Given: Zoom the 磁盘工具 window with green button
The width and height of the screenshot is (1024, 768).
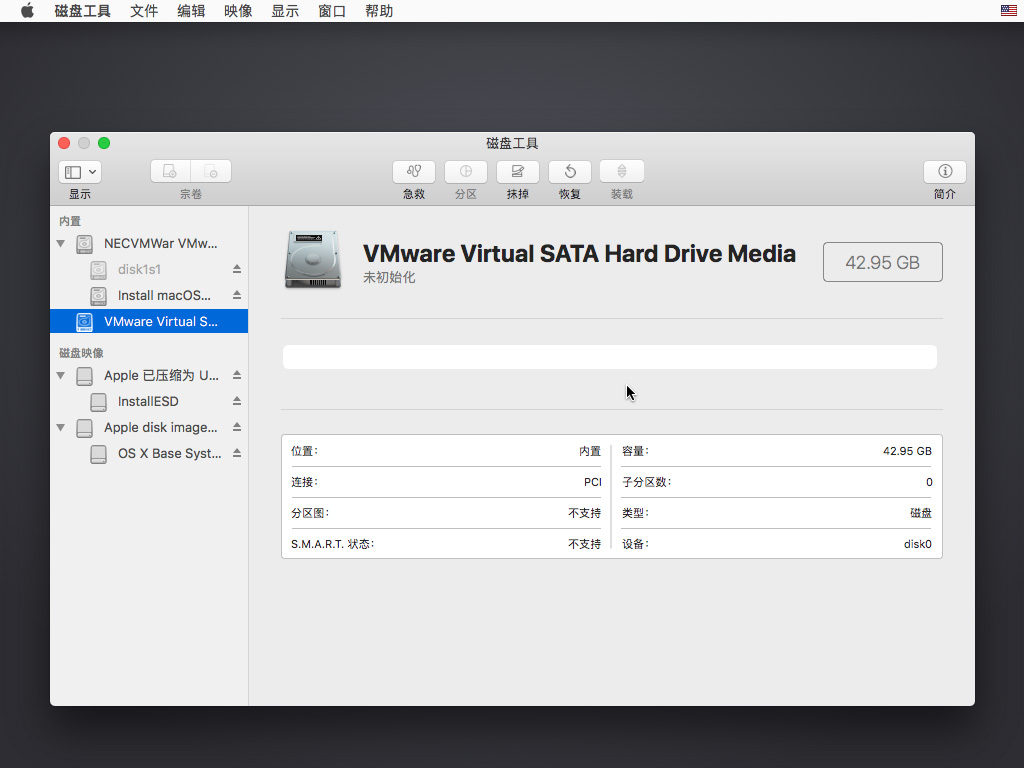Looking at the screenshot, I should 104,143.
